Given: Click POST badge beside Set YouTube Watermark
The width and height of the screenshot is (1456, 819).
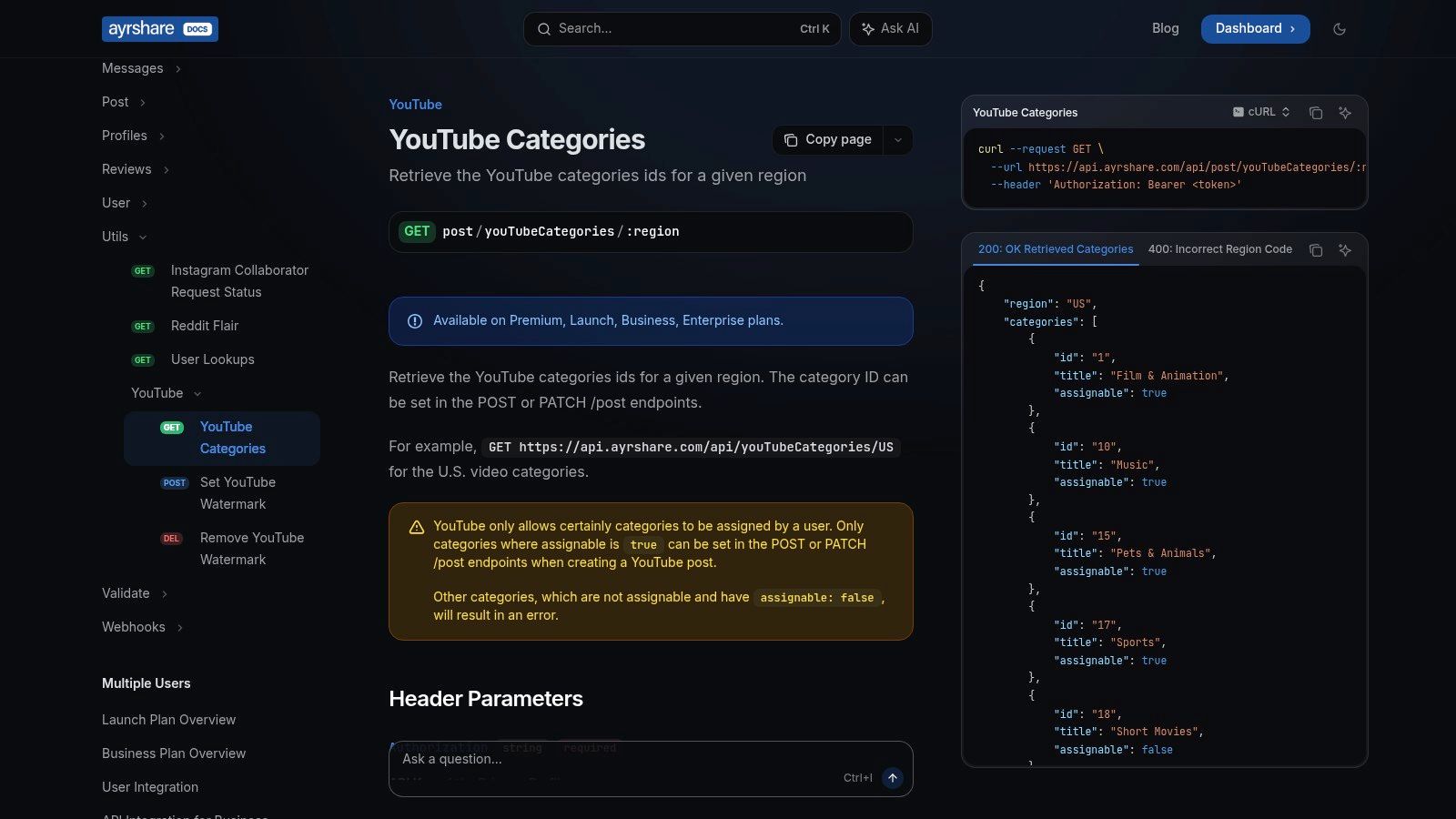Looking at the screenshot, I should pos(175,483).
